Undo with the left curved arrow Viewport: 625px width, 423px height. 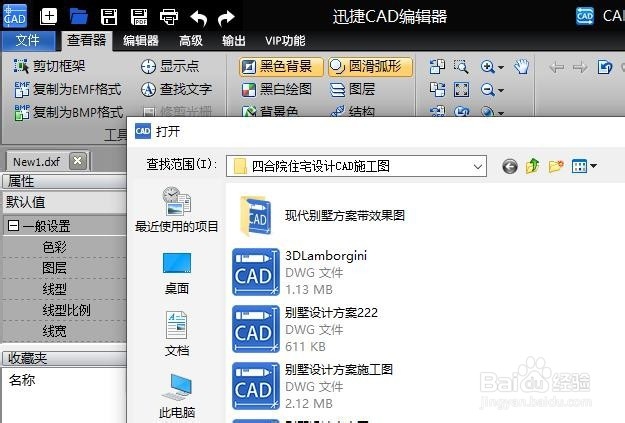click(x=199, y=18)
